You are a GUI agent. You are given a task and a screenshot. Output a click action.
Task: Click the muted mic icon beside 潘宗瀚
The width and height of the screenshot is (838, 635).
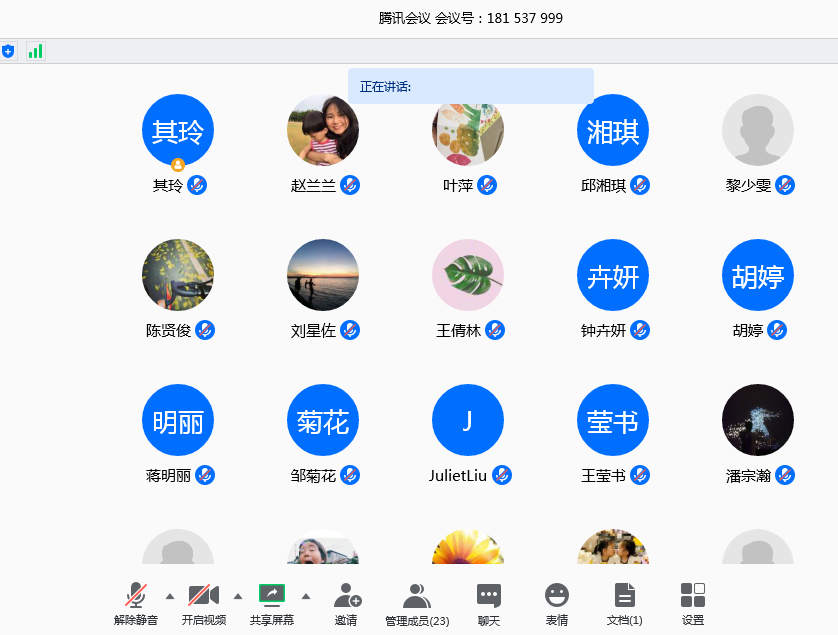coord(785,475)
